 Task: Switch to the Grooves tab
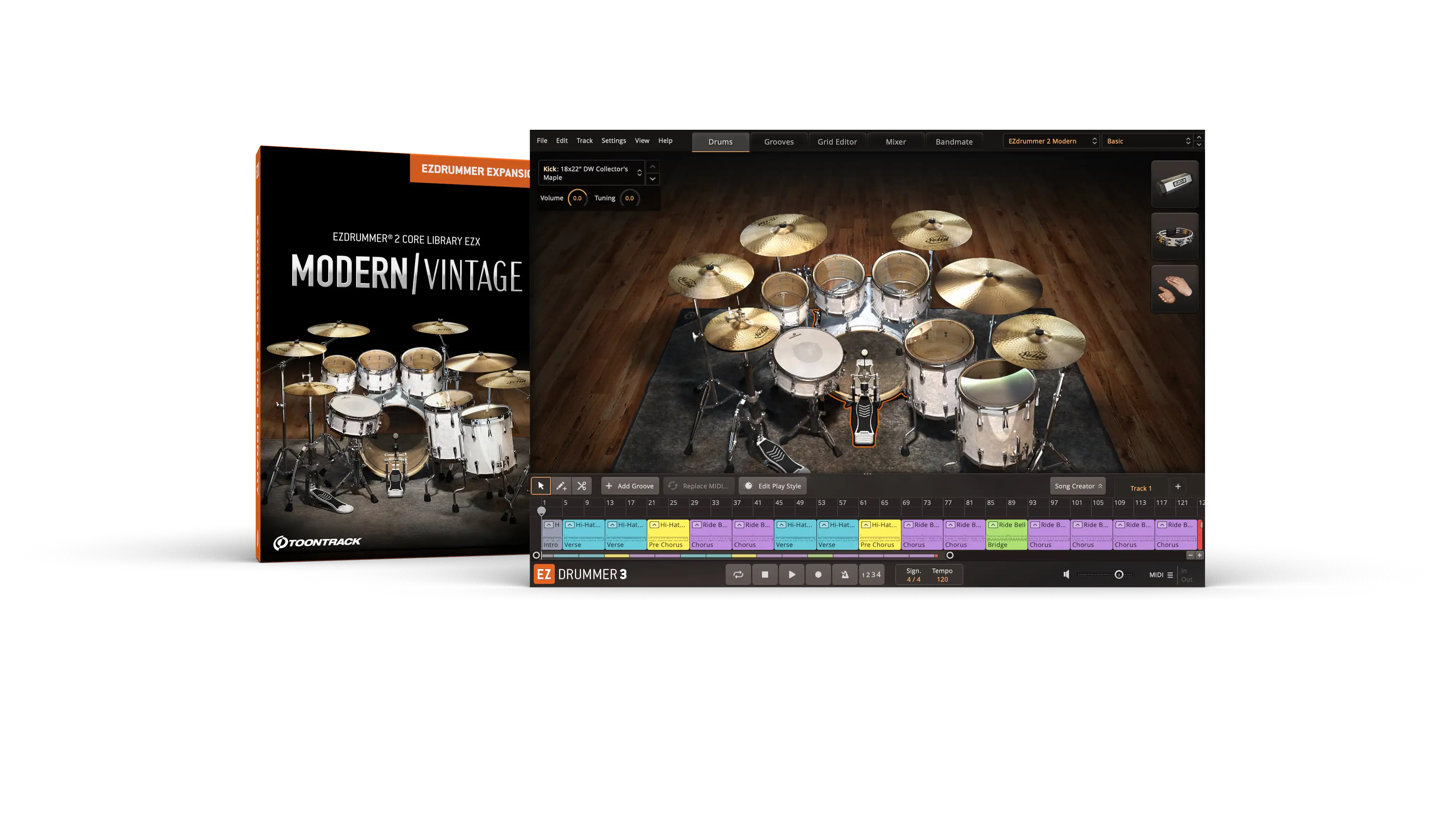tap(778, 142)
